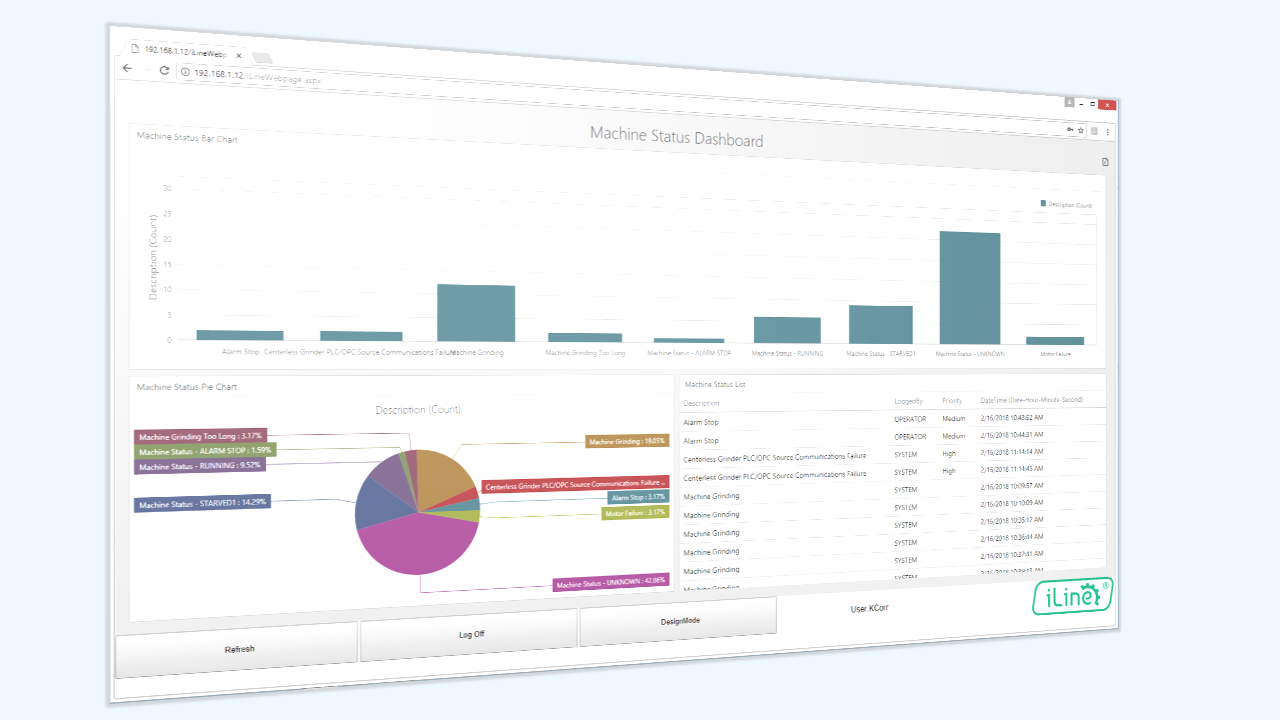Bookmark the page with the star icon

(x=1082, y=130)
